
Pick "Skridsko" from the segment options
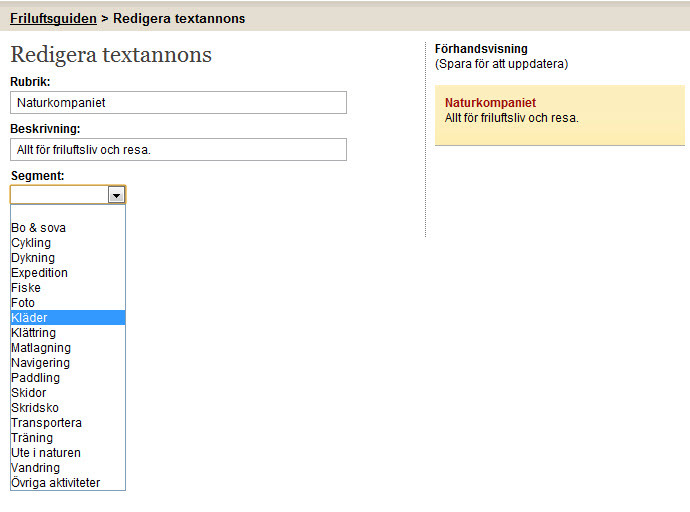[x=68, y=407]
